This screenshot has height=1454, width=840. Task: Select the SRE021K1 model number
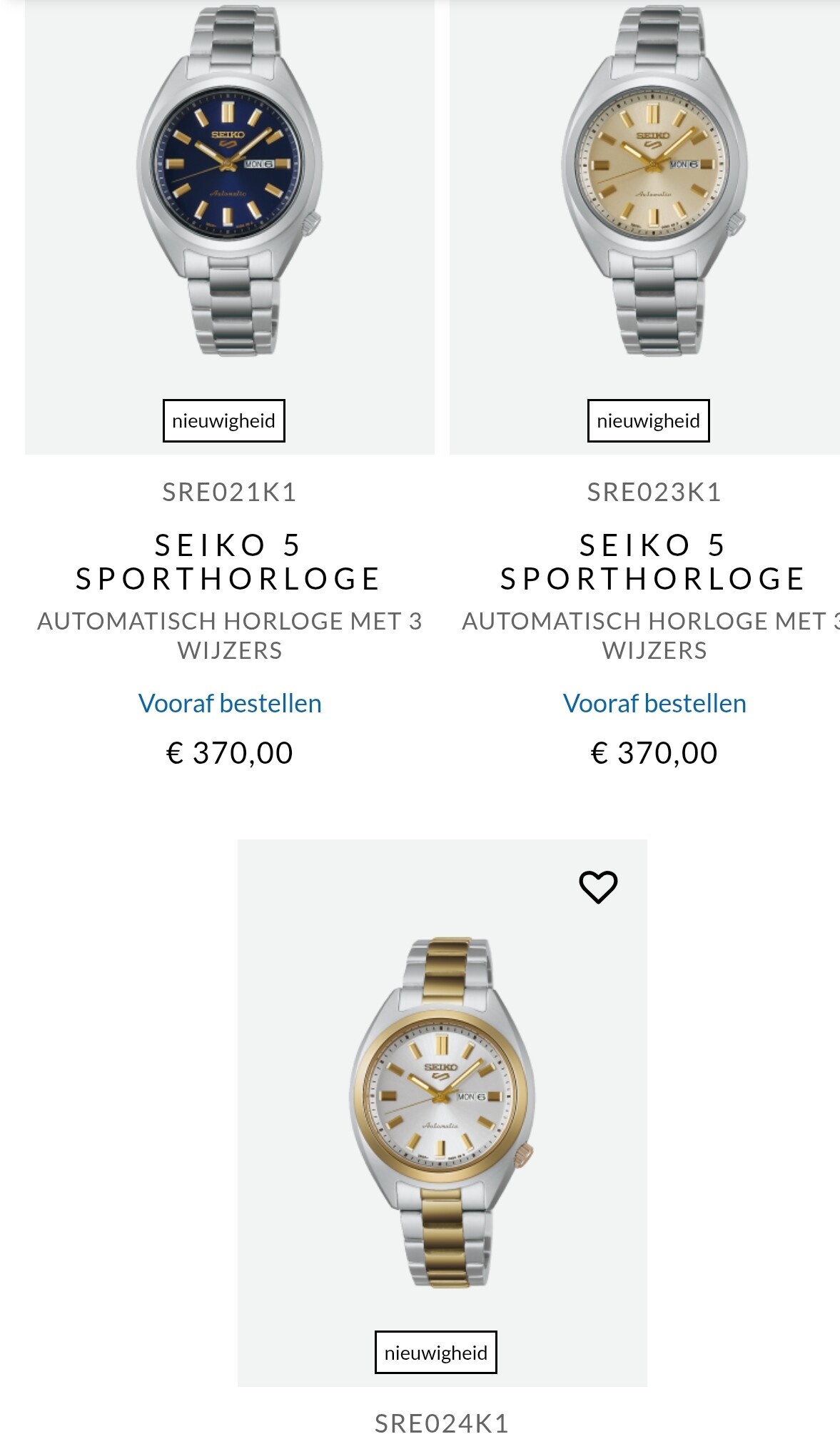click(x=229, y=493)
